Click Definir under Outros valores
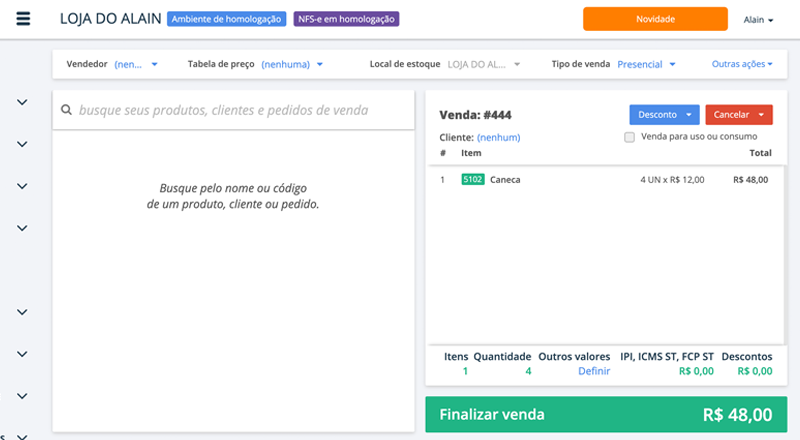 point(593,371)
